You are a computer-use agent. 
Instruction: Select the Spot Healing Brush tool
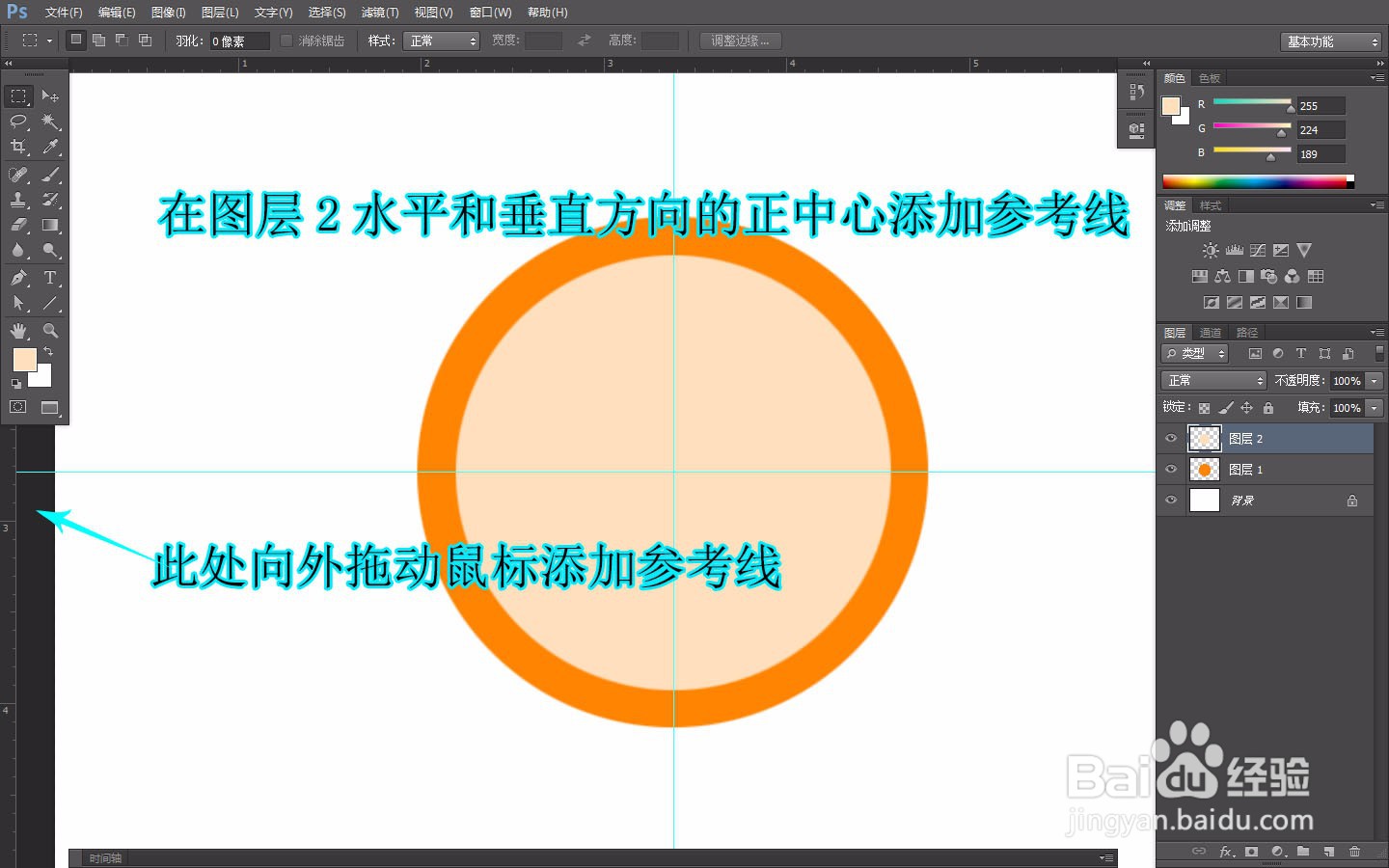point(18,175)
